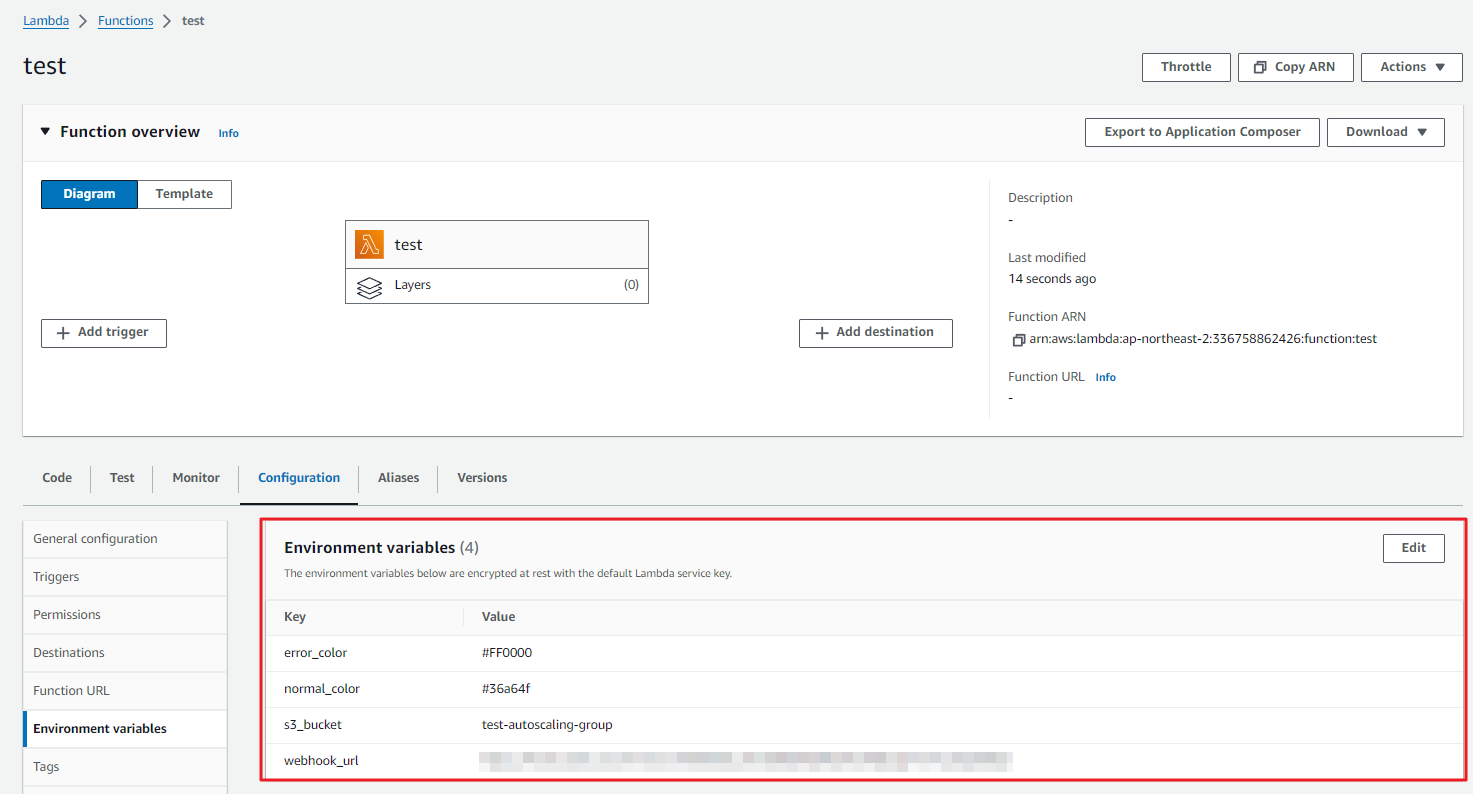Switch to the Versions tab
This screenshot has width=1473, height=794.
point(482,478)
